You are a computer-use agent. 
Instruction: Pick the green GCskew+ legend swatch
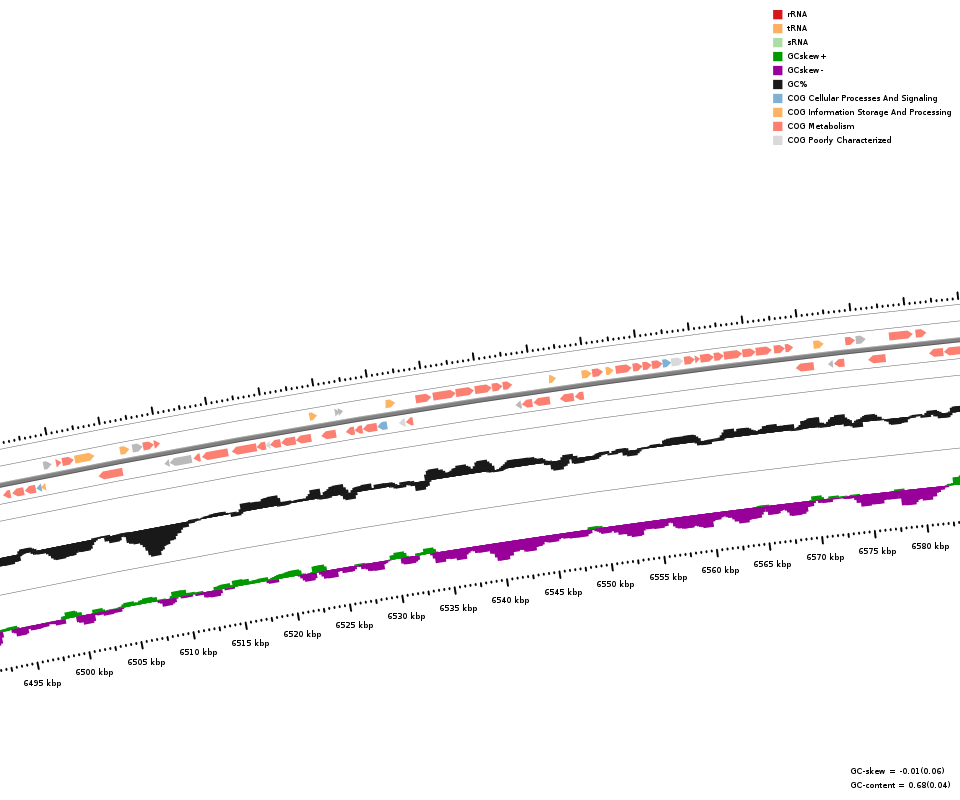pos(777,56)
